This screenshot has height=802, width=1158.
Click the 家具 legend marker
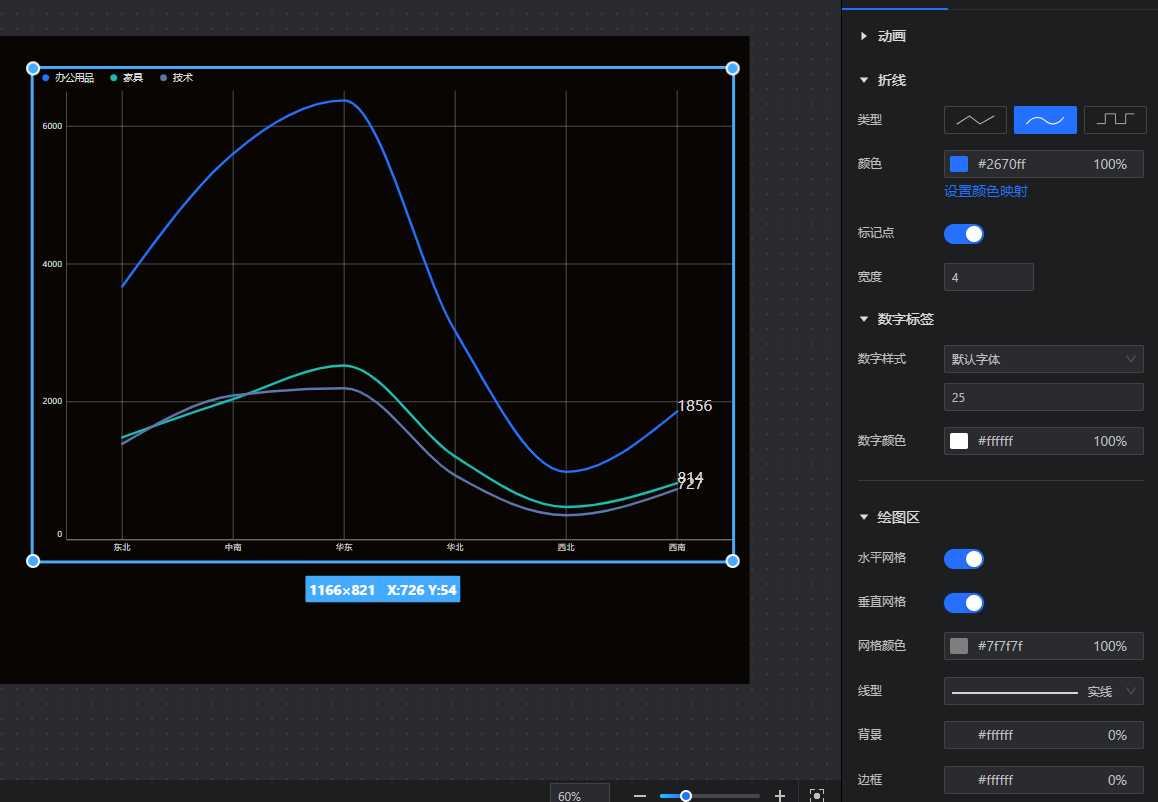[x=114, y=78]
